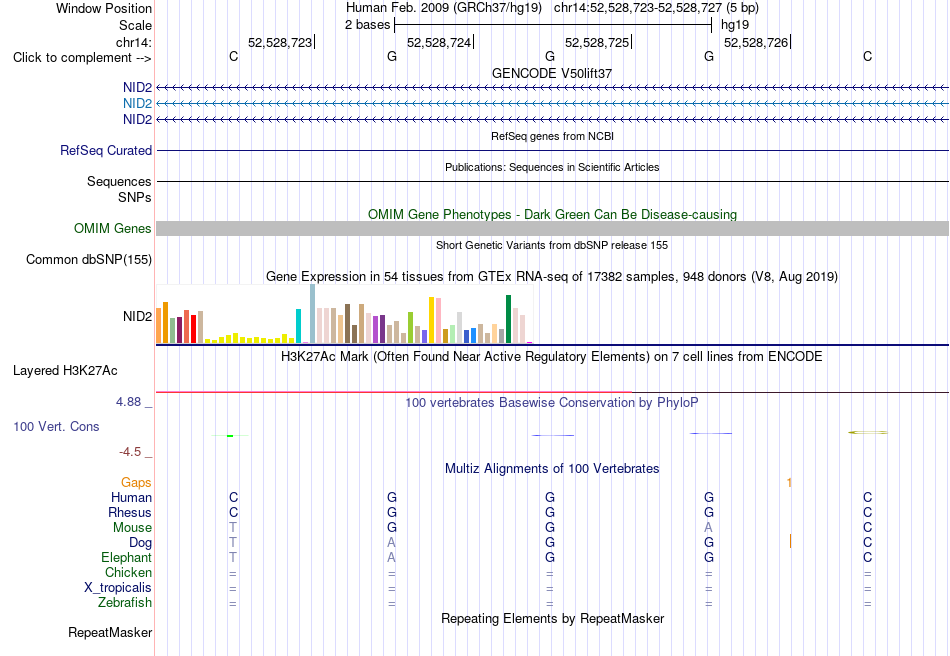The image size is (950, 656).
Task: Click the 'H3K27Ac Mark' track title
Action: (552, 357)
